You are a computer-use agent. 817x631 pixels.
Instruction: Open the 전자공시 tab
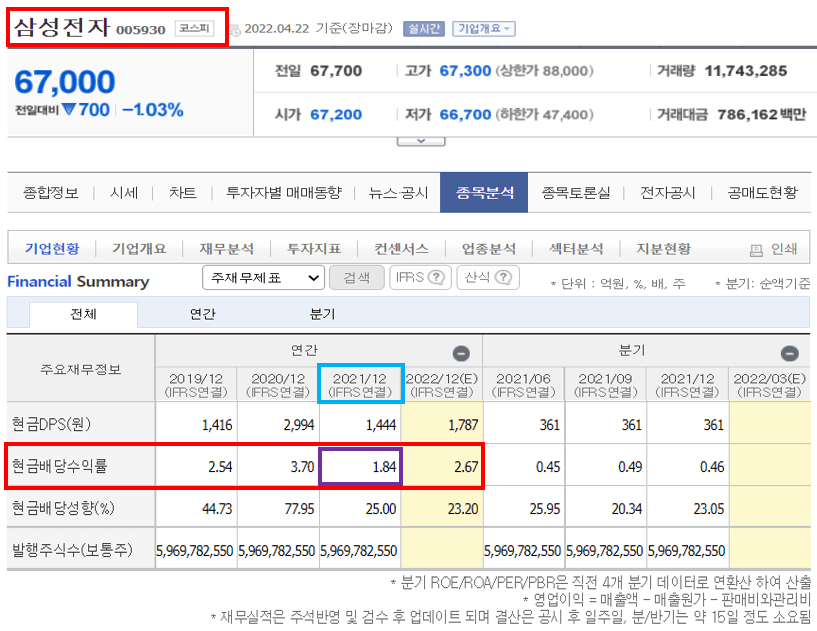click(x=667, y=193)
